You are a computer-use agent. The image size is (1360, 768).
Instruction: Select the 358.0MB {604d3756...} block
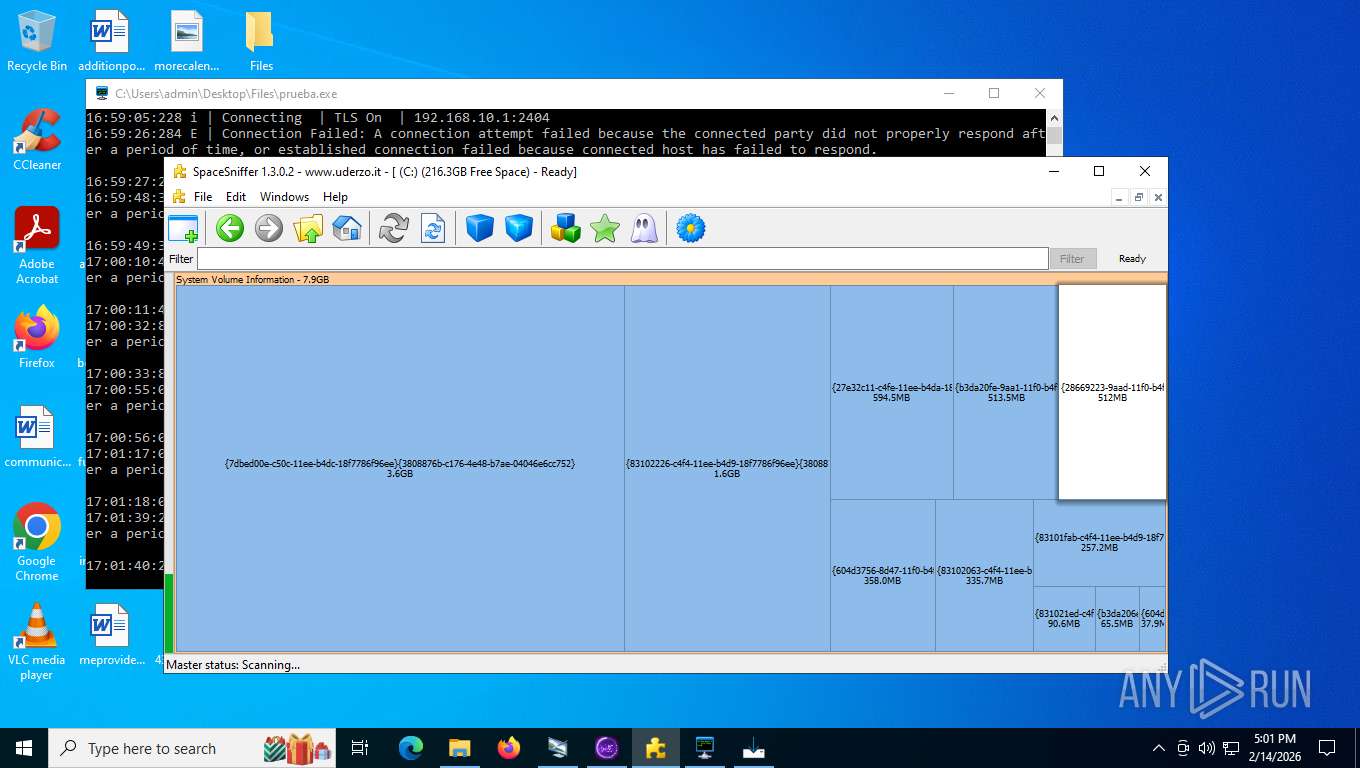[883, 575]
